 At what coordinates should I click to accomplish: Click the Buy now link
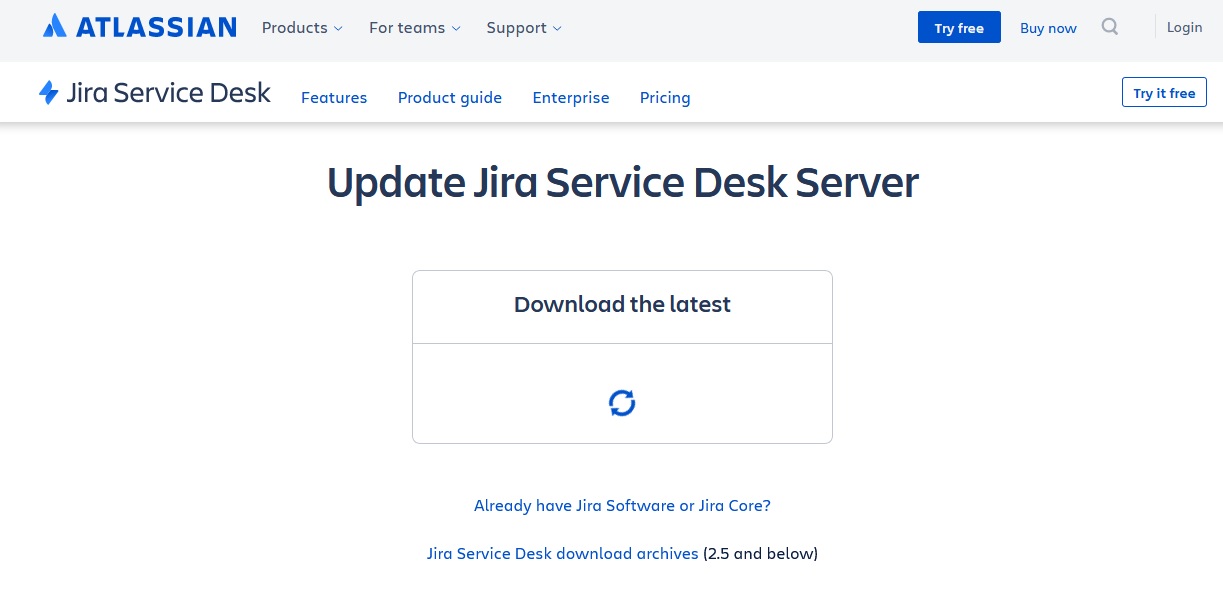(1048, 28)
